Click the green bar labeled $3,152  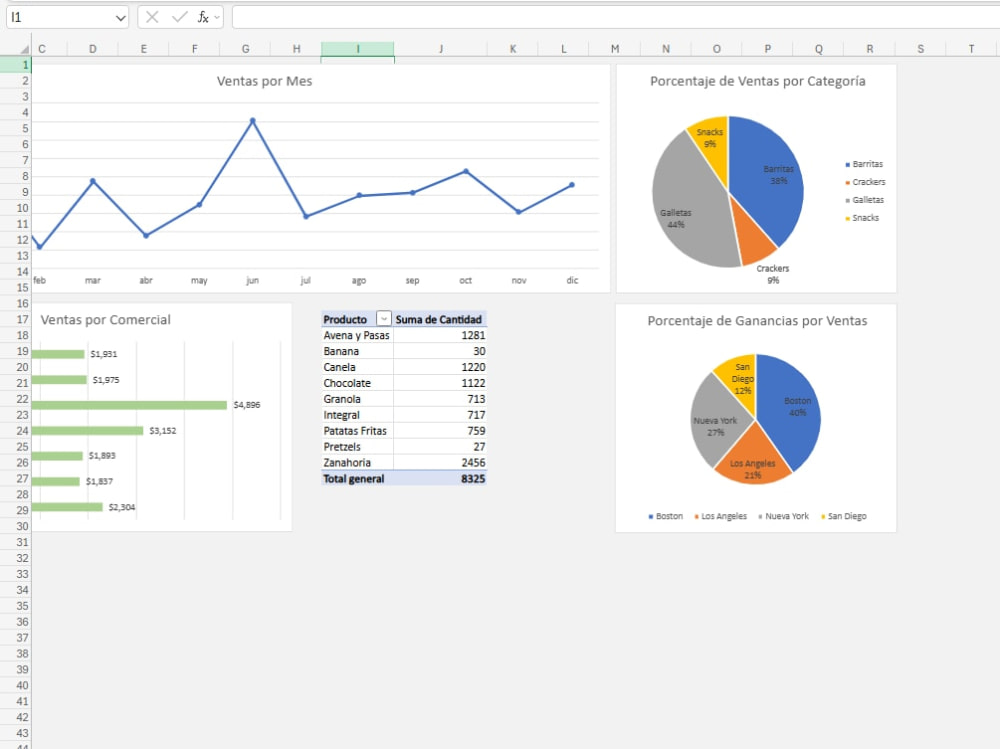click(x=87, y=431)
